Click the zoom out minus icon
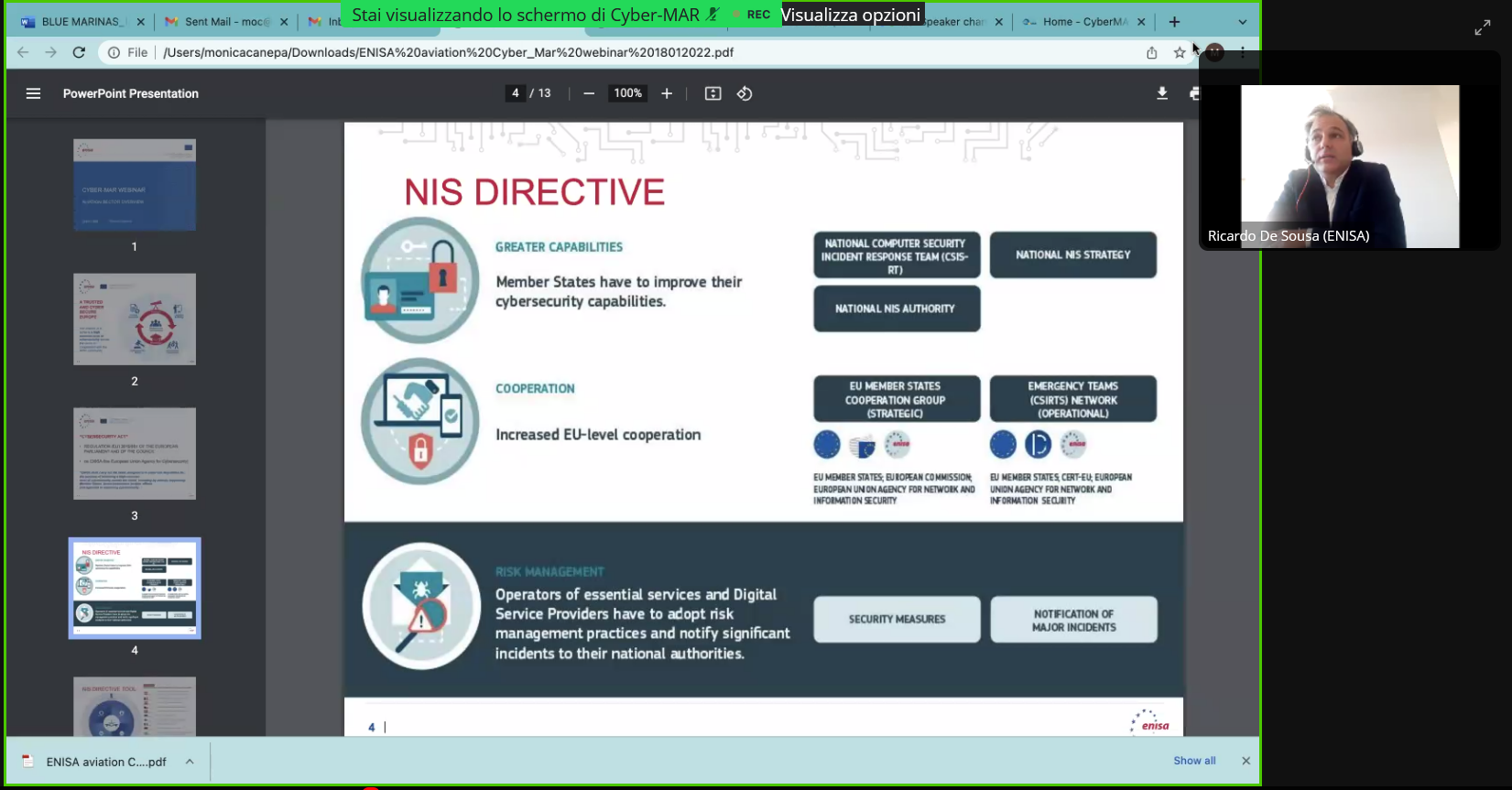 (589, 93)
